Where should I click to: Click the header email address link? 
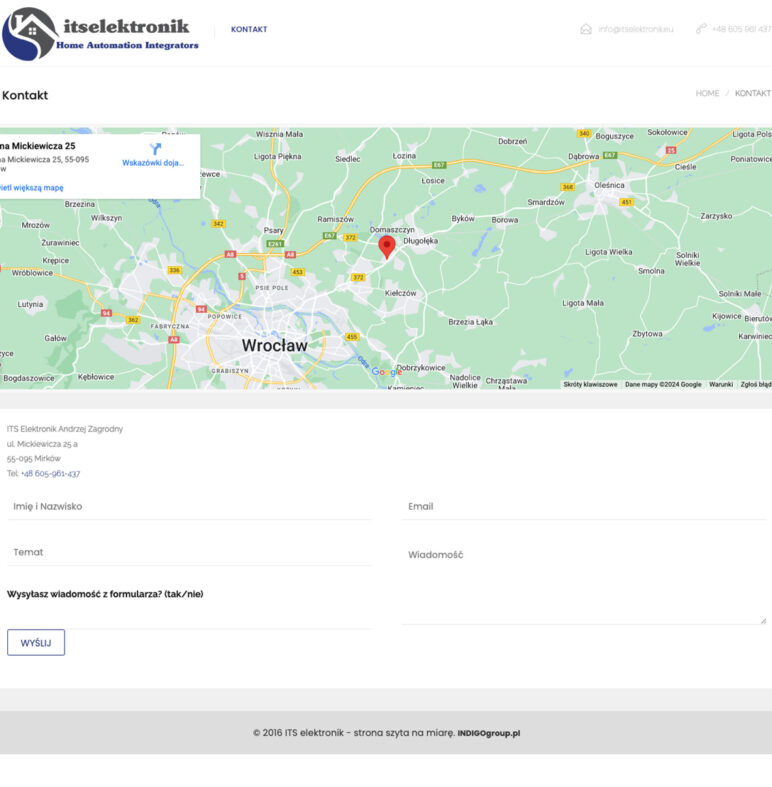tap(635, 29)
